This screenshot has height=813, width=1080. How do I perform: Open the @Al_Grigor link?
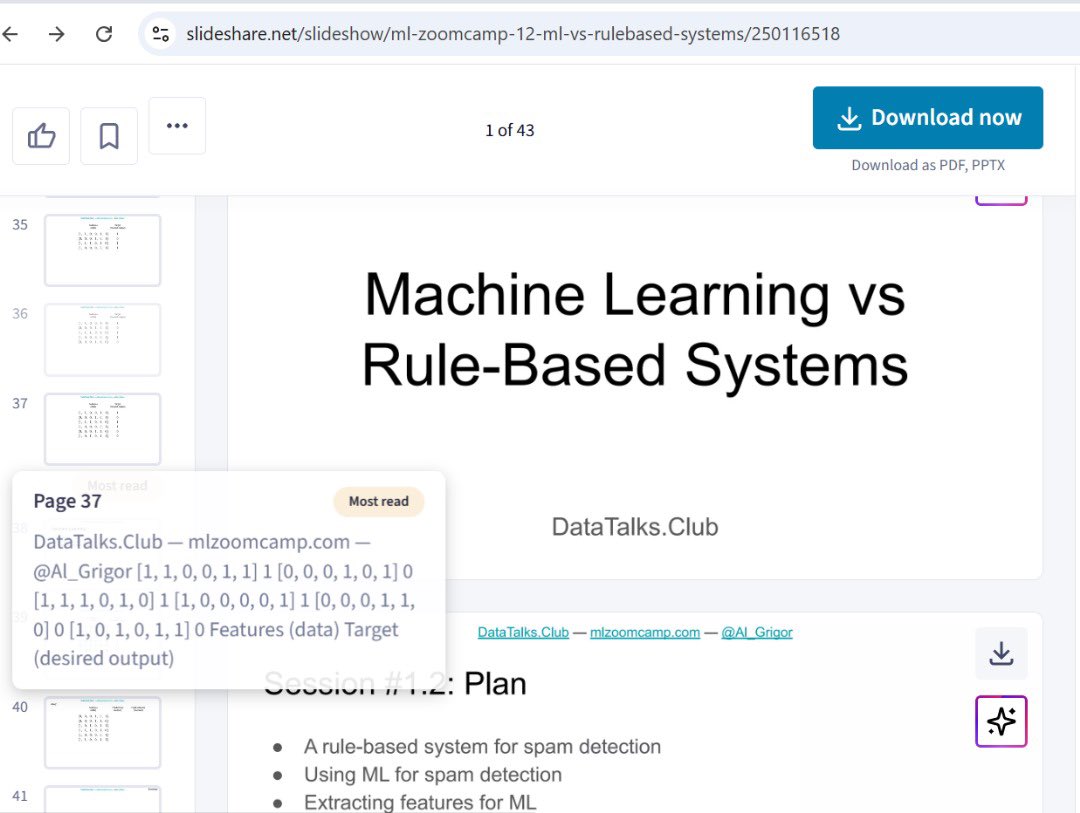[756, 632]
